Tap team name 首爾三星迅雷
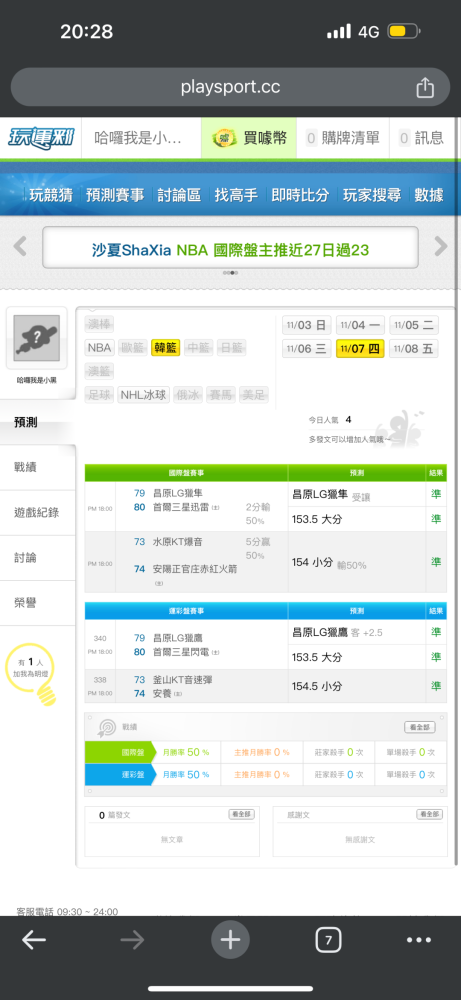This screenshot has height=1000, width=461. pos(182,508)
